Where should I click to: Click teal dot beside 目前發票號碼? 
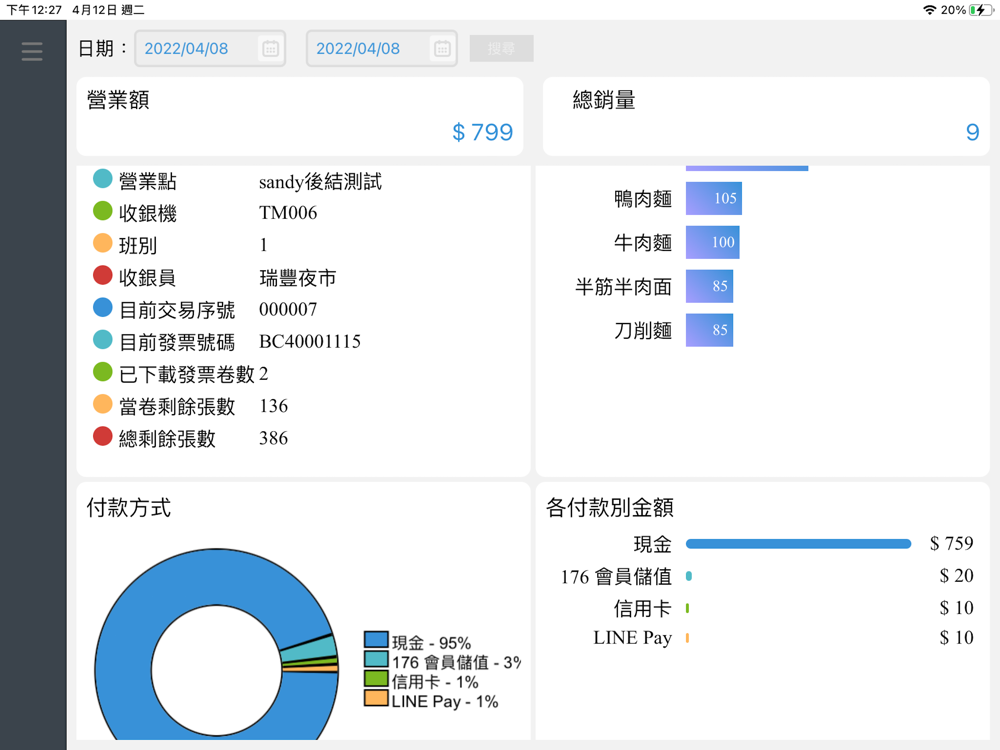click(102, 339)
